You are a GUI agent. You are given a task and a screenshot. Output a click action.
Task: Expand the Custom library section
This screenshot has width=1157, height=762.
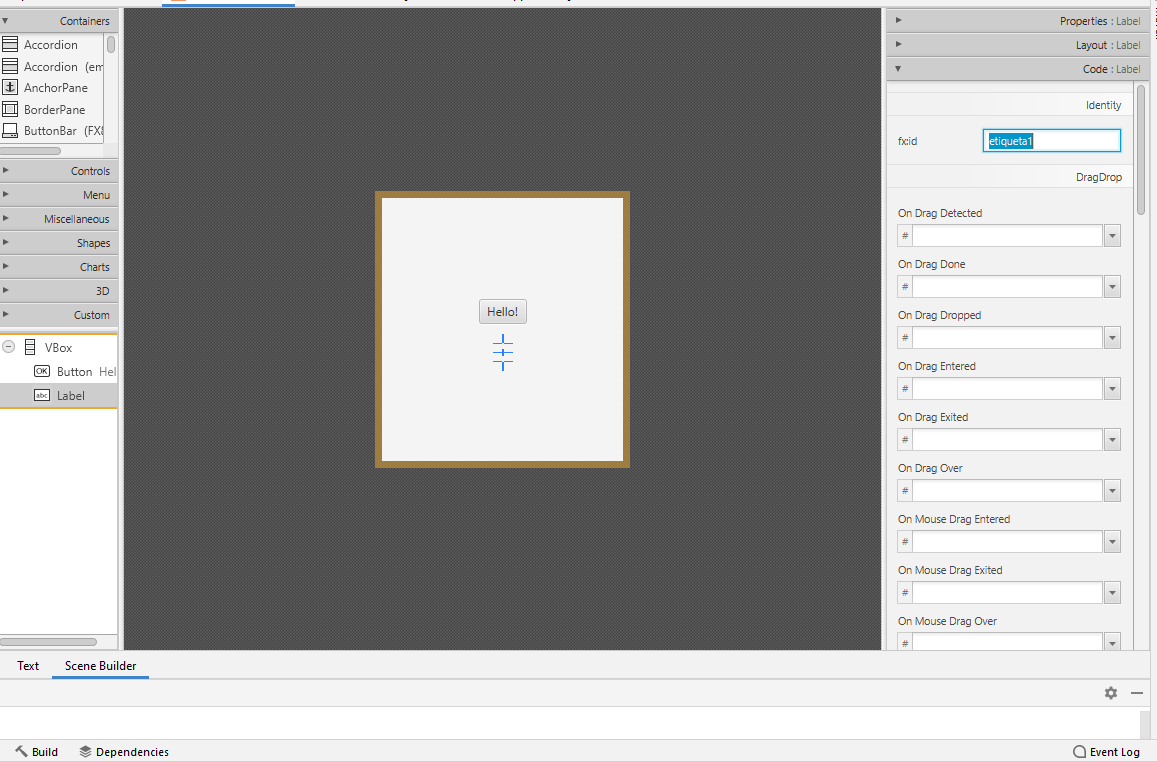pos(59,315)
